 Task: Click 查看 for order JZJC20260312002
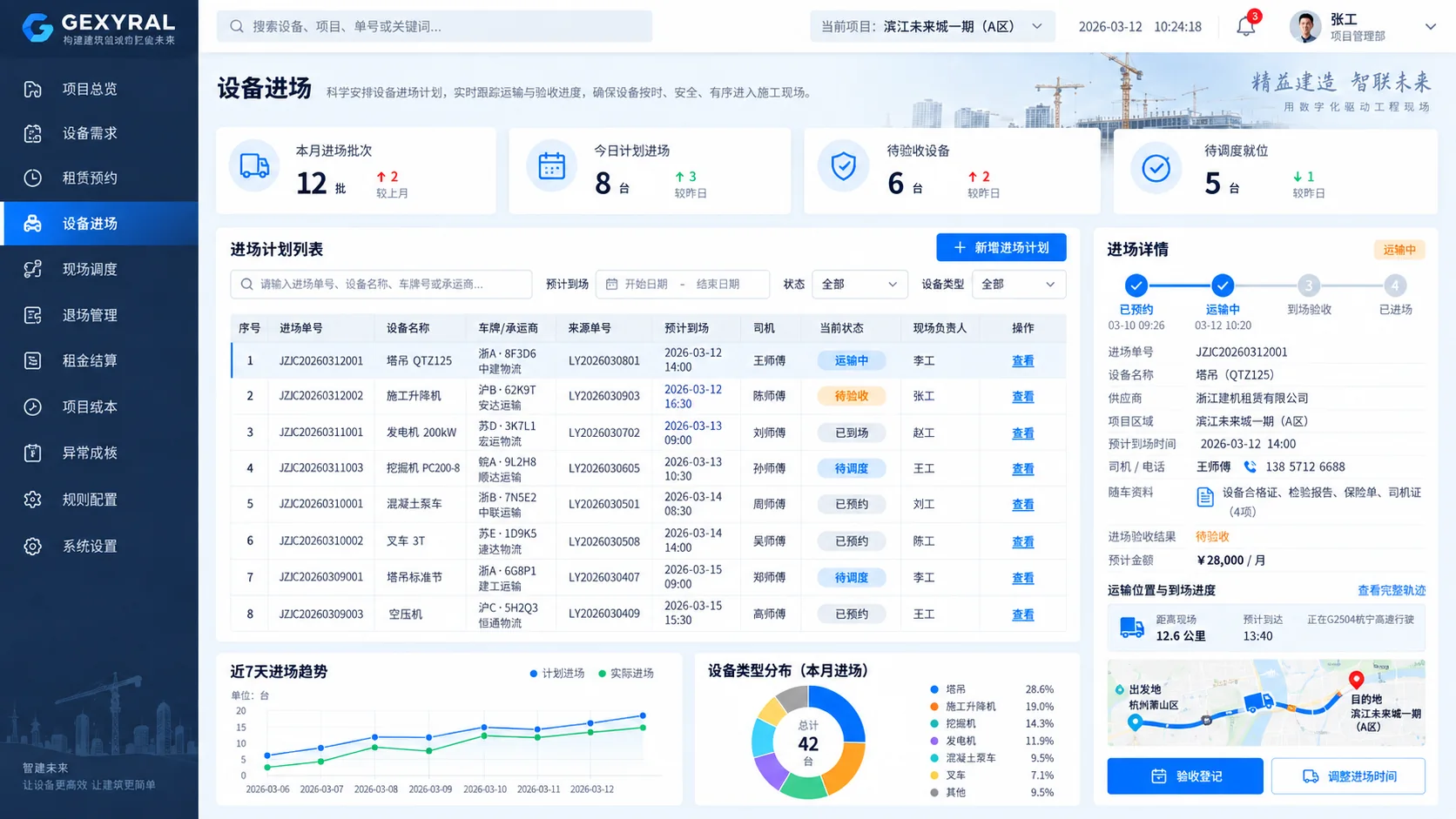pos(1023,397)
